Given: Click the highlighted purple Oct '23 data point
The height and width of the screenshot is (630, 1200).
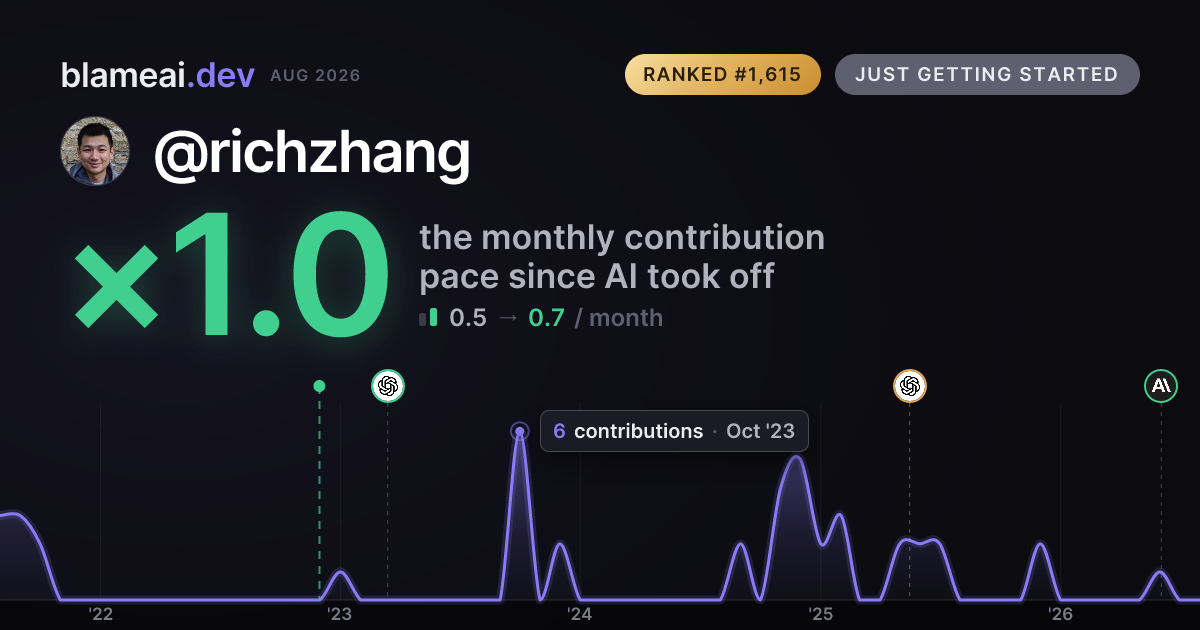Looking at the screenshot, I should point(519,432).
